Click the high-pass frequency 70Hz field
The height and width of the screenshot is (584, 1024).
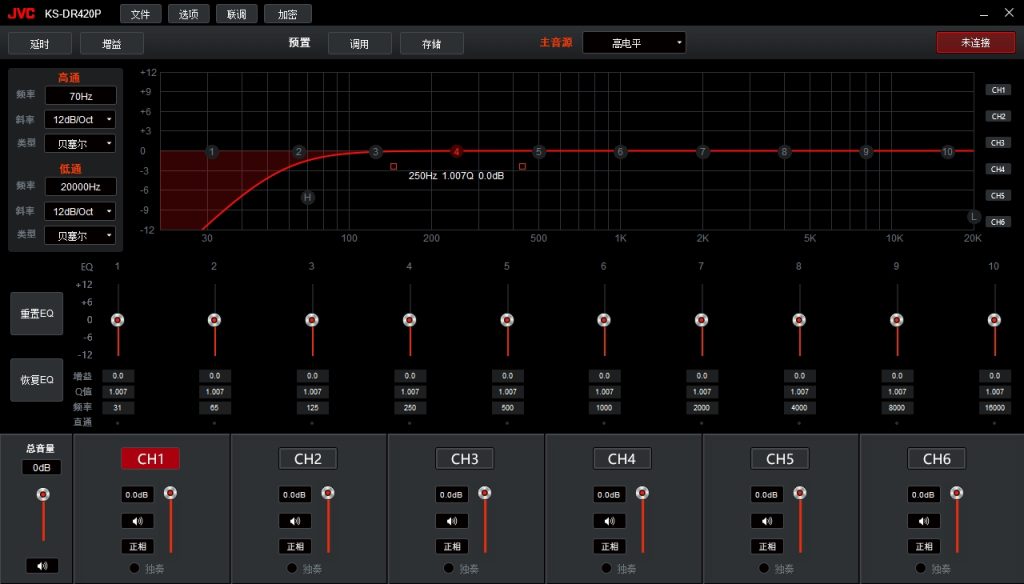[x=80, y=96]
